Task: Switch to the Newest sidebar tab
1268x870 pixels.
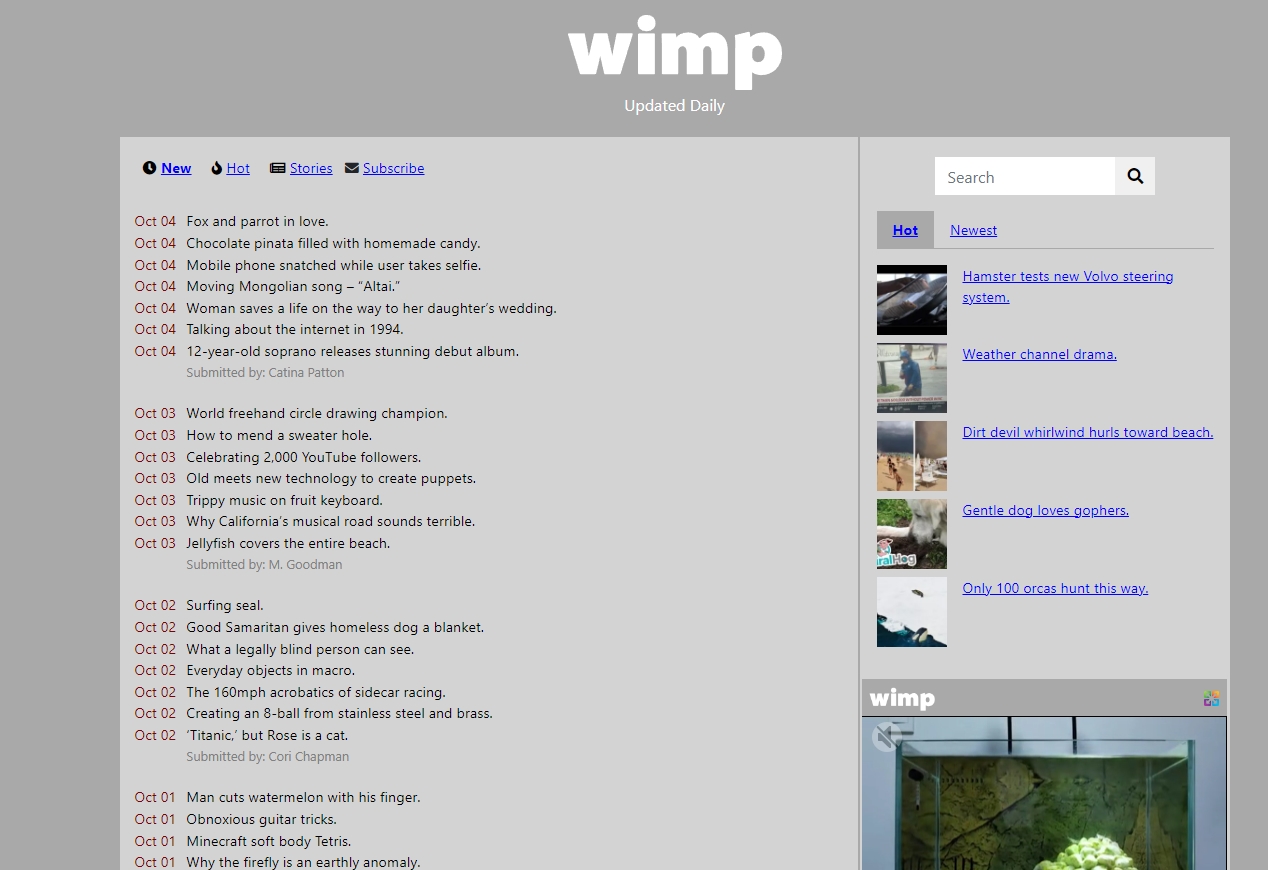Action: (x=973, y=230)
